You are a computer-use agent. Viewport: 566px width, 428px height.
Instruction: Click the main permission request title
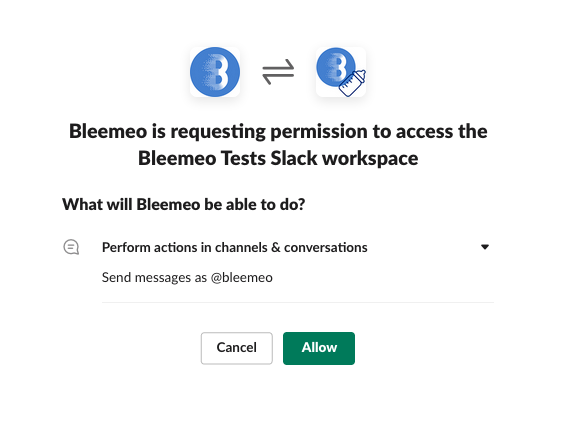[x=278, y=145]
